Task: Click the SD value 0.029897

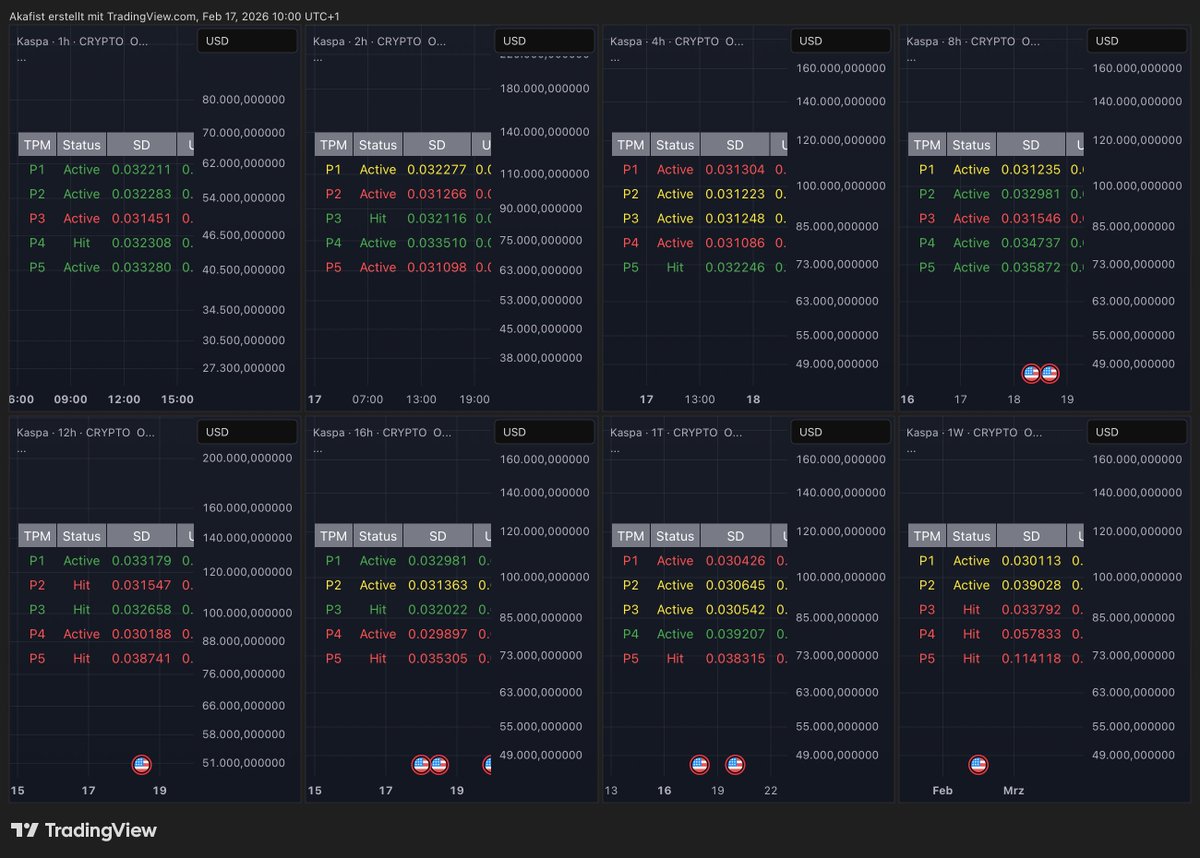Action: pyautogui.click(x=438, y=634)
